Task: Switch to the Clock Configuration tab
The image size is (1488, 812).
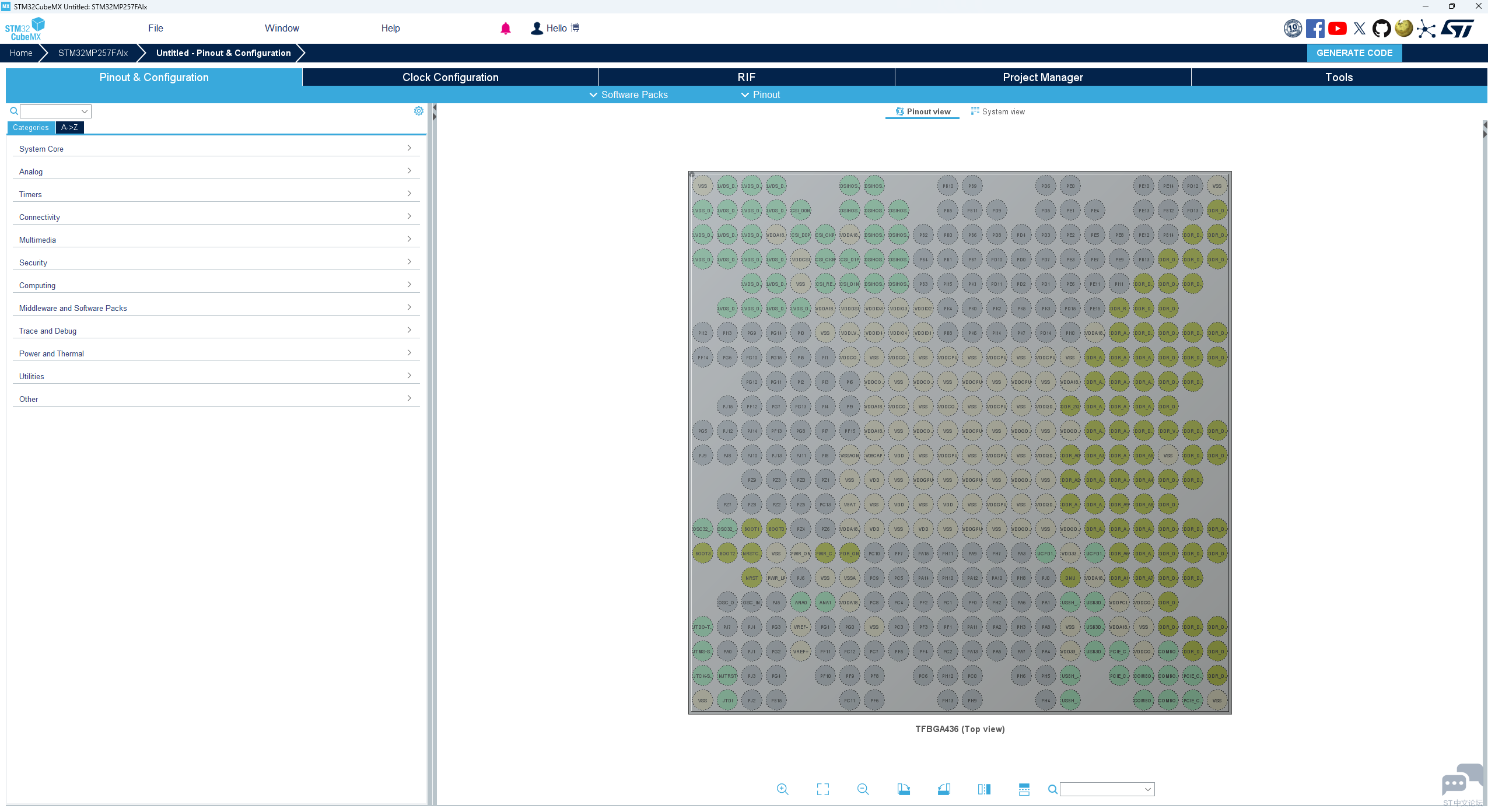Action: [450, 77]
